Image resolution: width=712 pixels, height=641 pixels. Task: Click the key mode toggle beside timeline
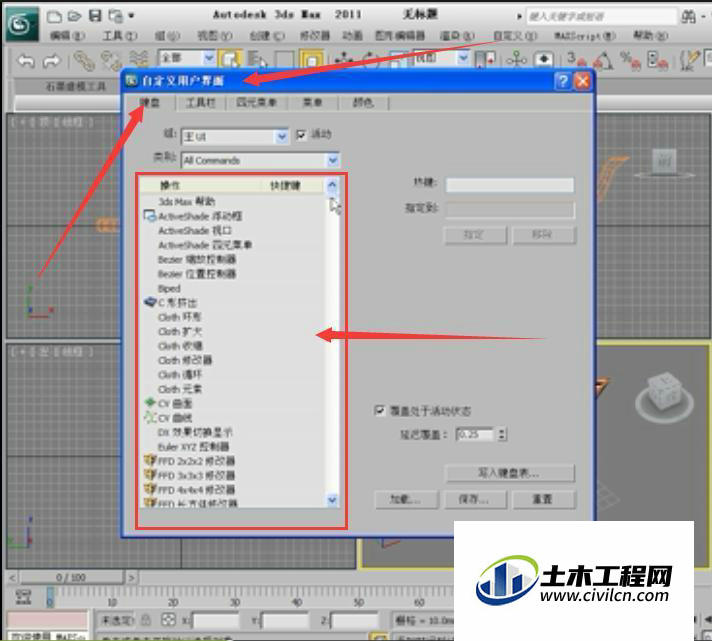[x=23, y=597]
